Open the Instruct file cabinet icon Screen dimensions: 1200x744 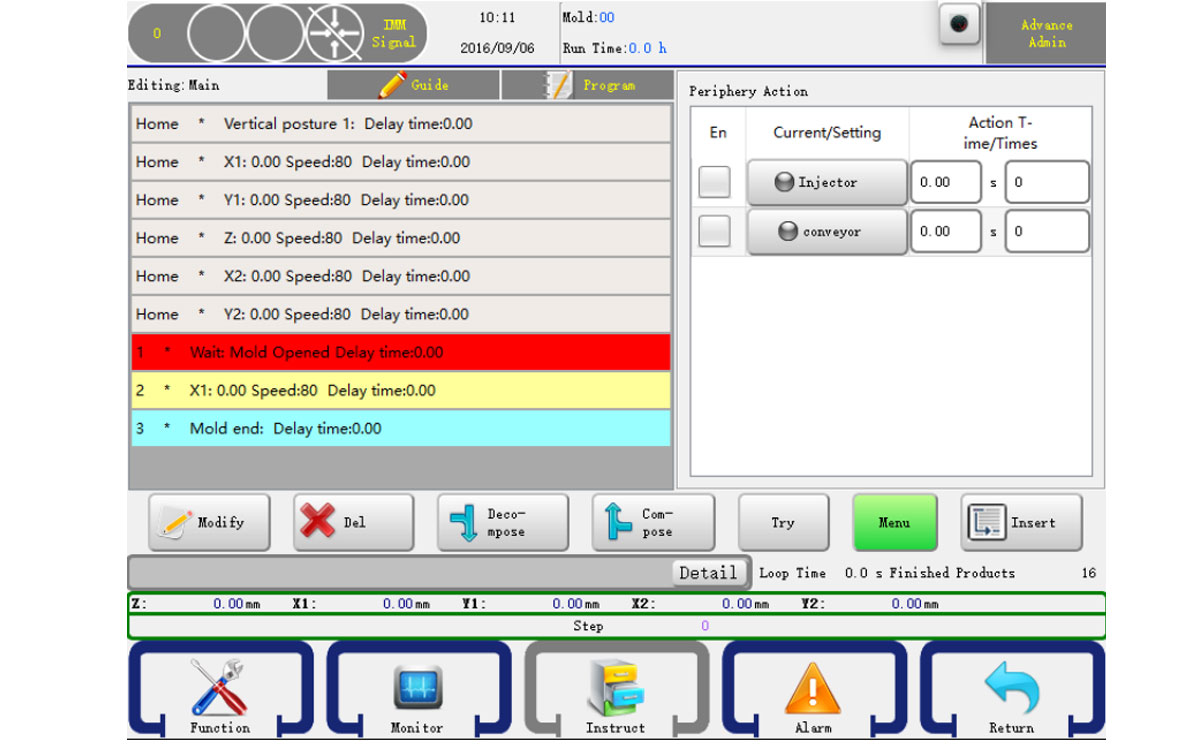pyautogui.click(x=615, y=690)
